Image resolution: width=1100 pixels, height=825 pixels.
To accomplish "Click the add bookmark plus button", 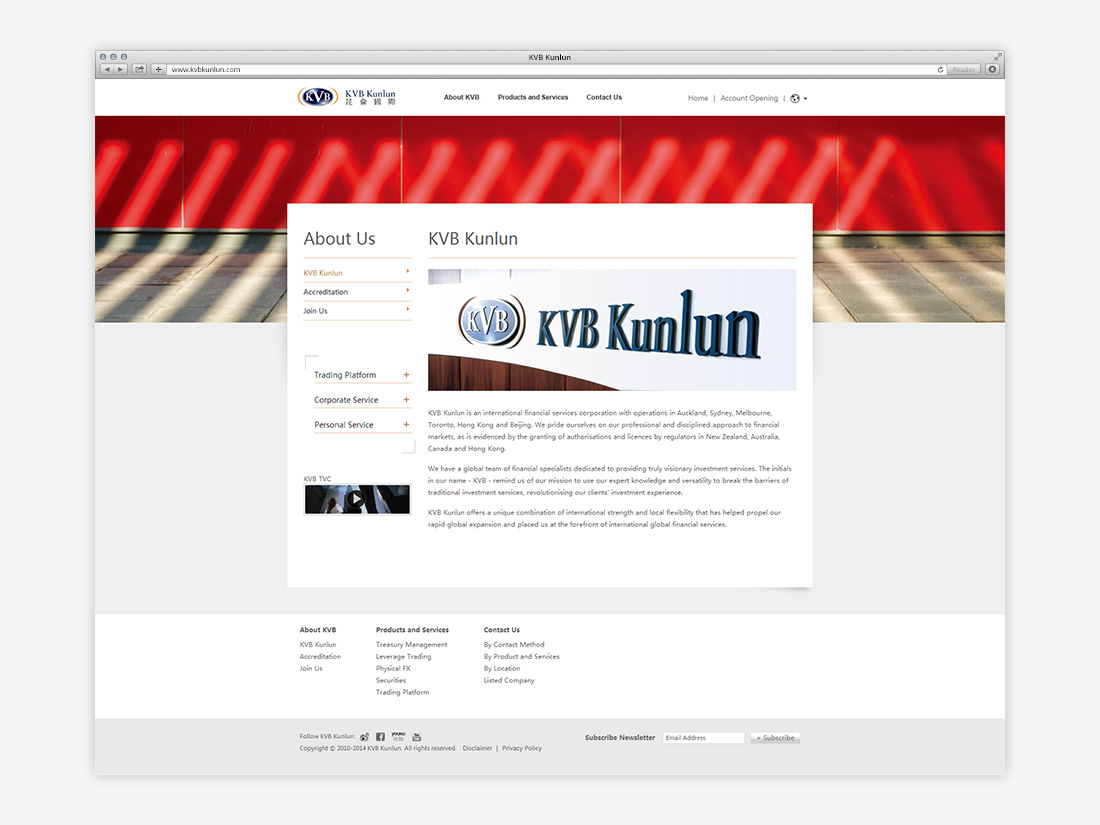I will [159, 69].
